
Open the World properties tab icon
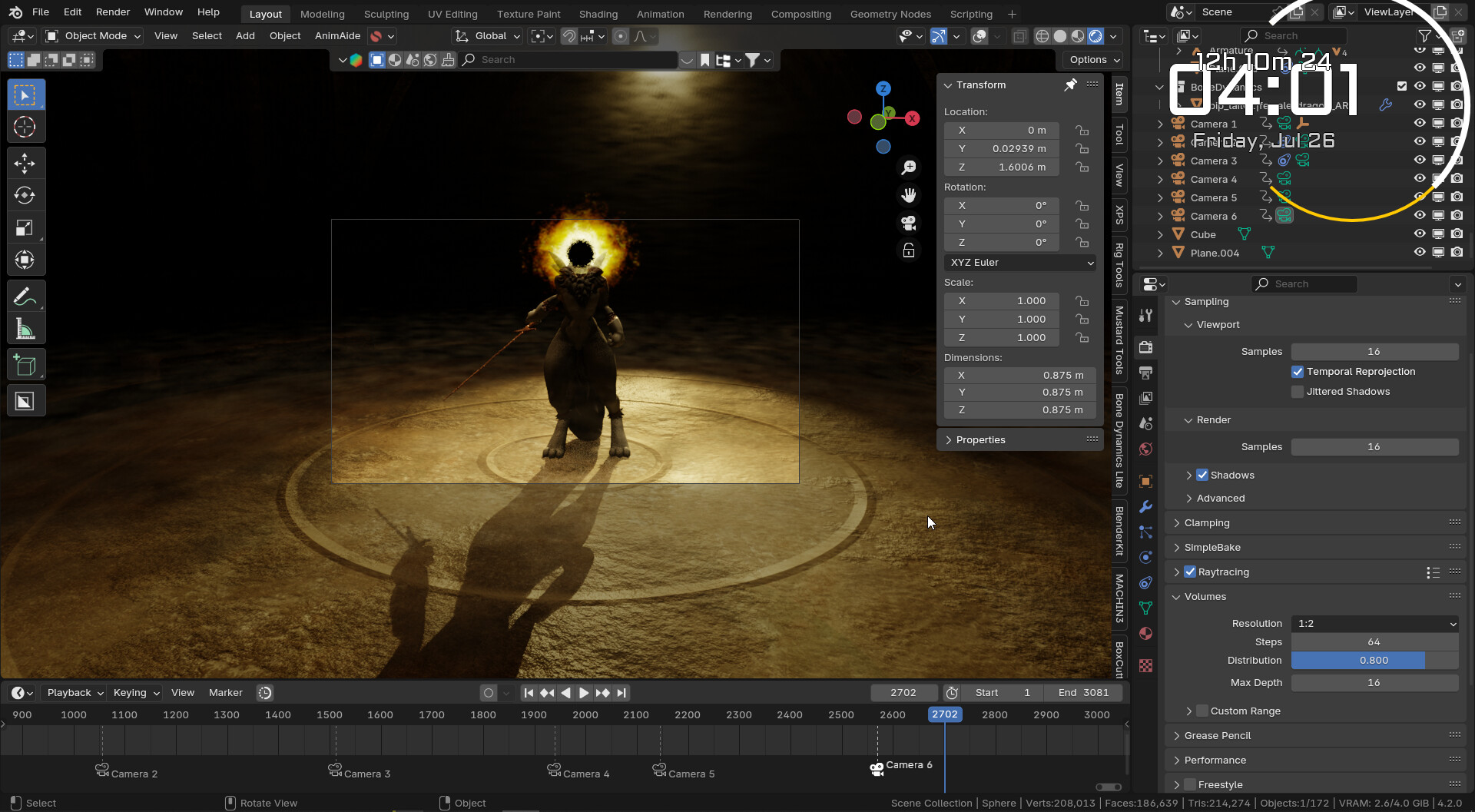tap(1146, 449)
